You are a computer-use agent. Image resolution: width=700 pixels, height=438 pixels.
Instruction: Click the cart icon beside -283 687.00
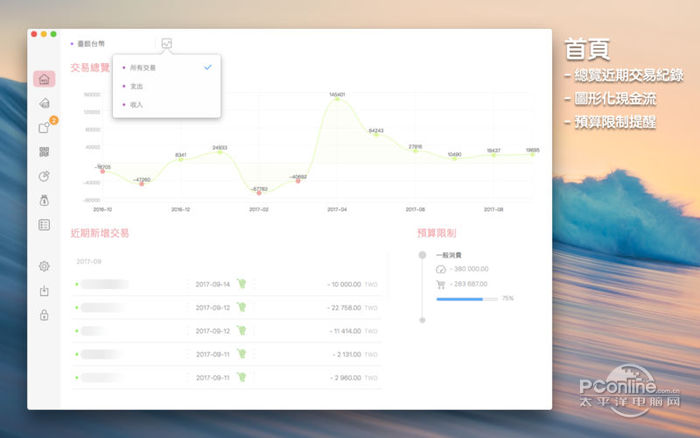coord(441,284)
